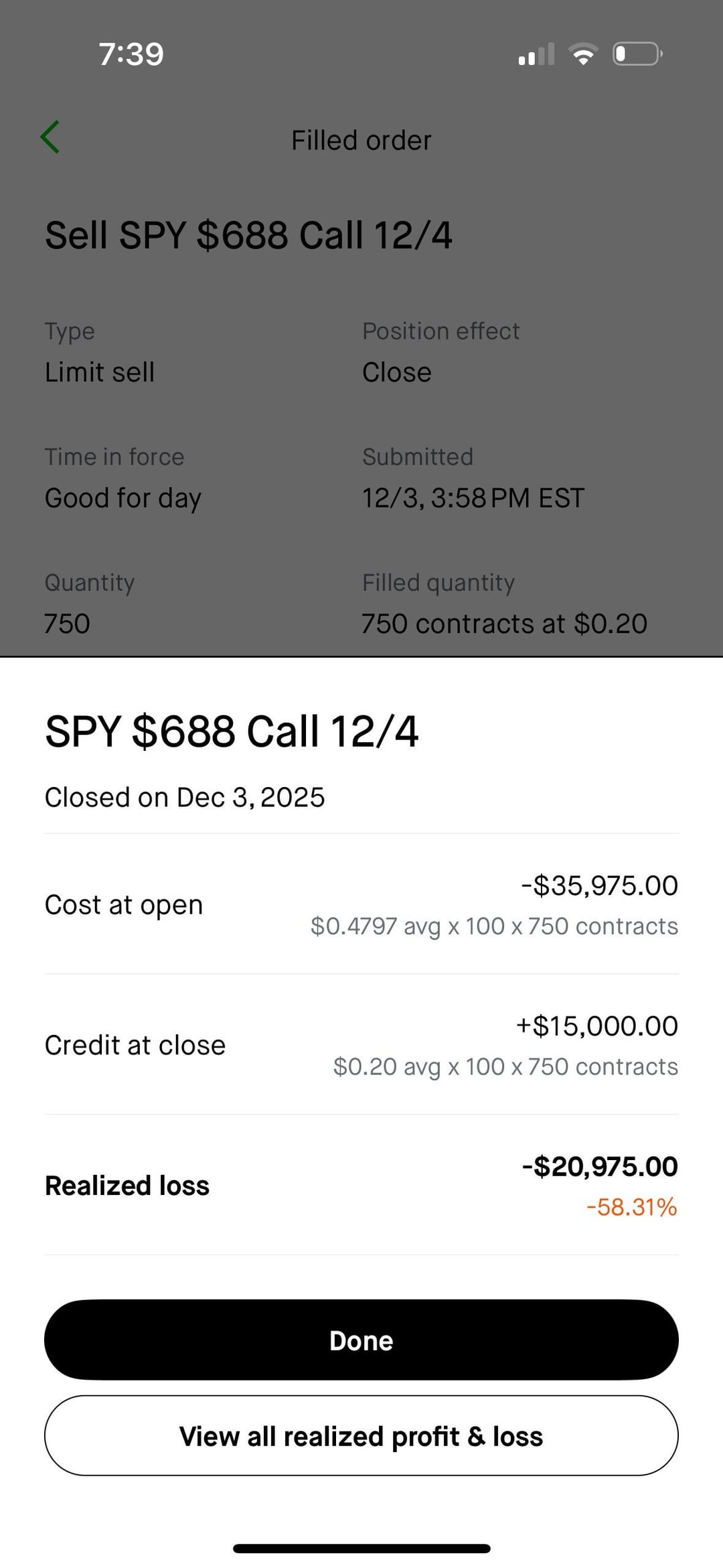This screenshot has width=723, height=1568.
Task: Tap the Wi-Fi status icon
Action: pyautogui.click(x=583, y=54)
